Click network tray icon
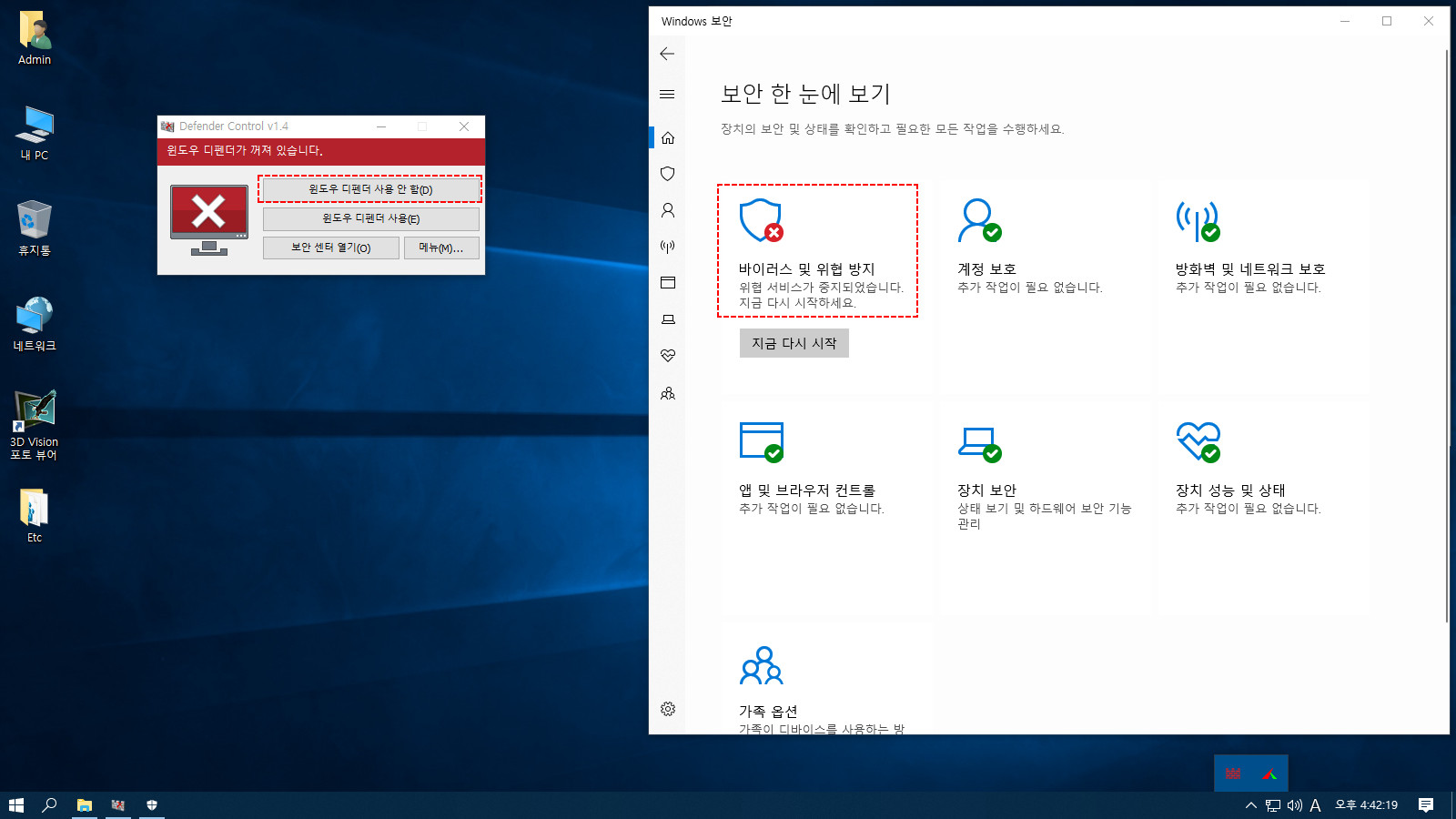Screen dimensions: 1456x819 1273,805
